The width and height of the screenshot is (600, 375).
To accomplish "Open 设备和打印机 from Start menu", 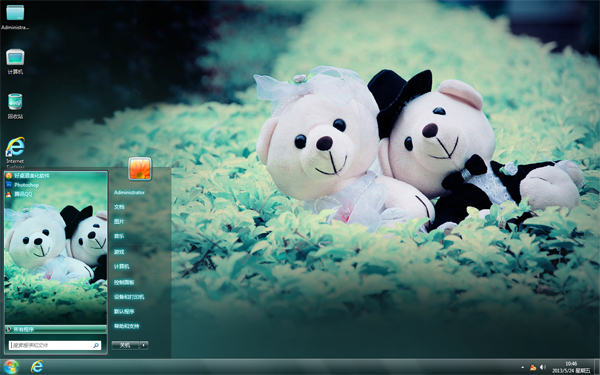I will [x=129, y=297].
